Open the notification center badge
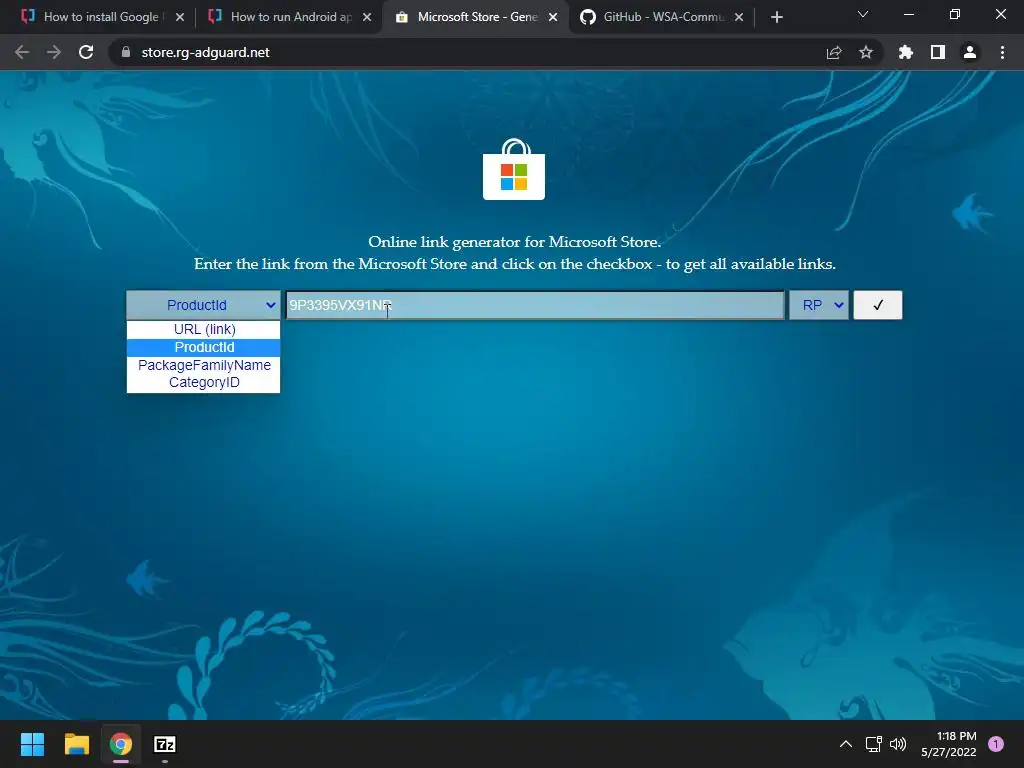 click(x=996, y=744)
